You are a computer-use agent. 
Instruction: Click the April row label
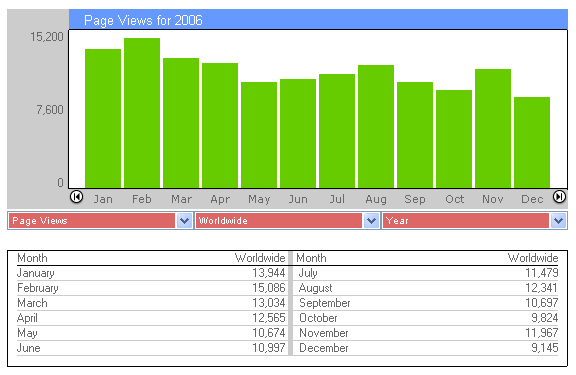(x=27, y=318)
